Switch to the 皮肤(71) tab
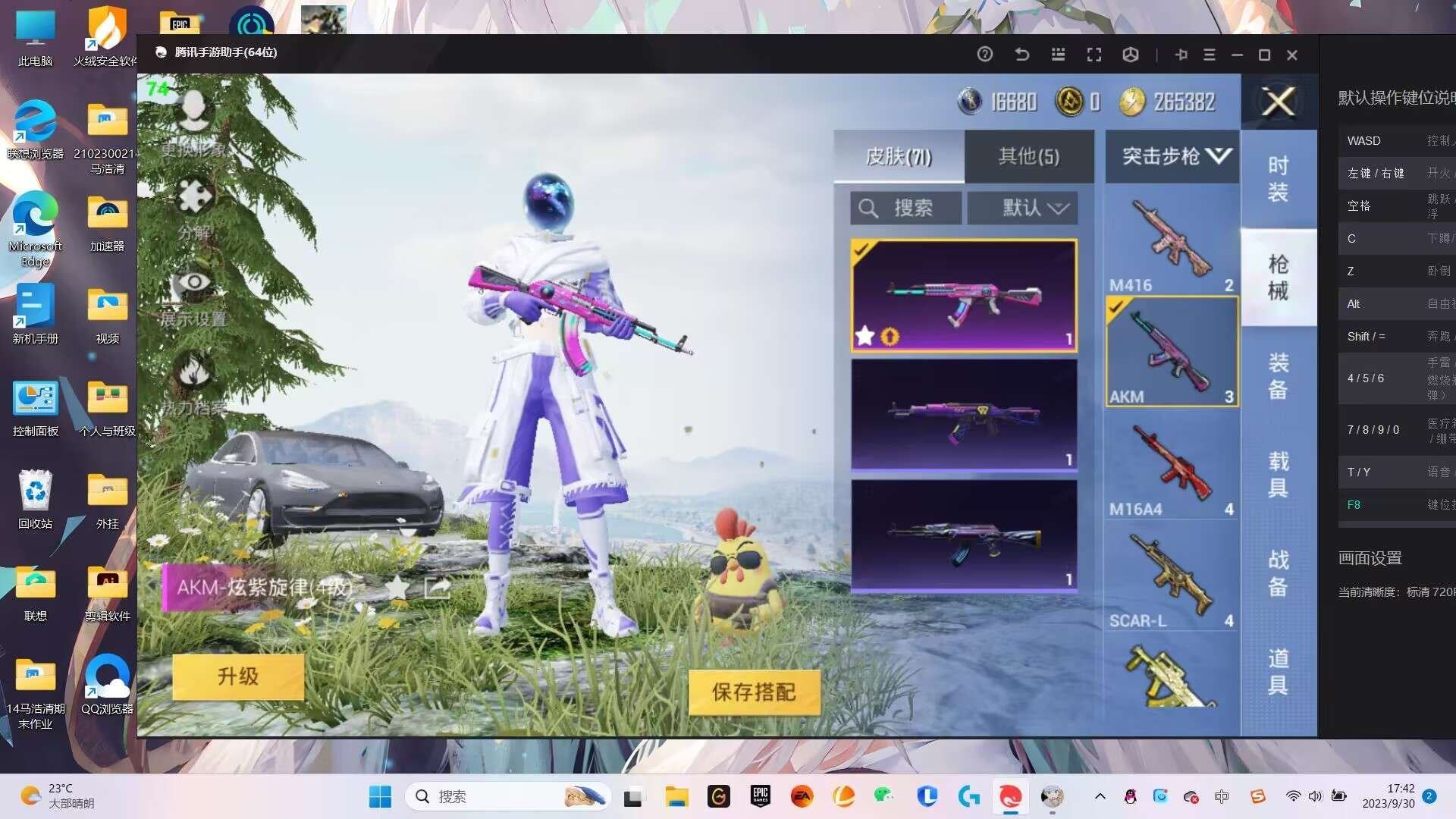Image resolution: width=1456 pixels, height=819 pixels. pos(899,156)
